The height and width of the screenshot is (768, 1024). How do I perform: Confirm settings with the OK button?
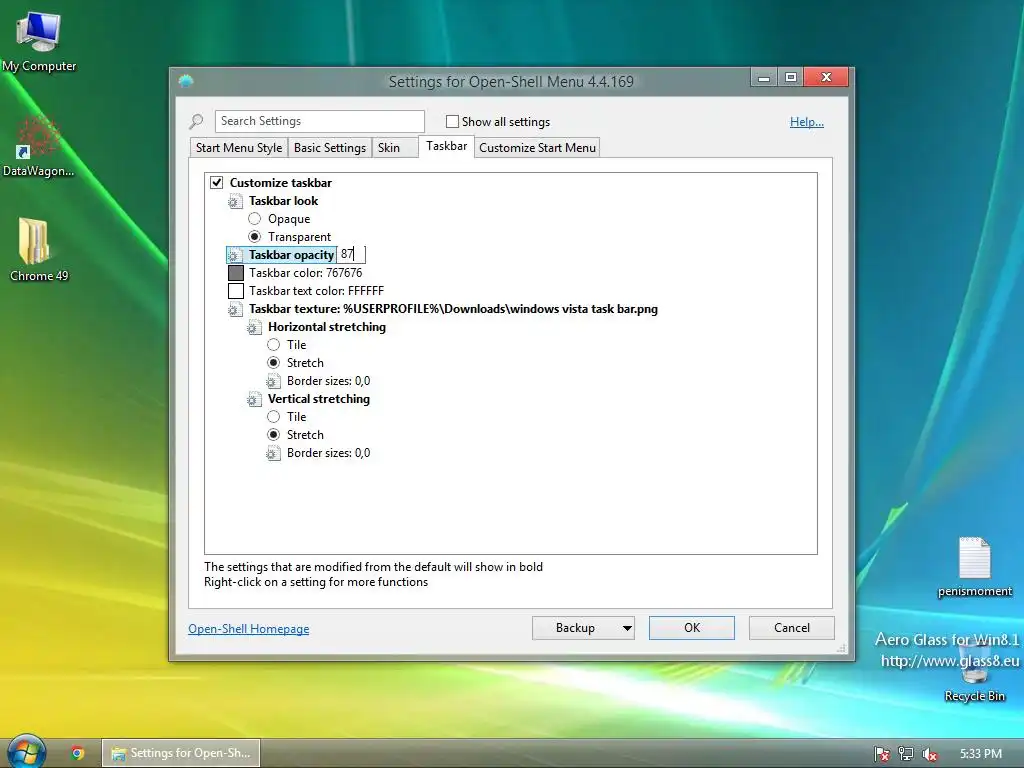692,628
